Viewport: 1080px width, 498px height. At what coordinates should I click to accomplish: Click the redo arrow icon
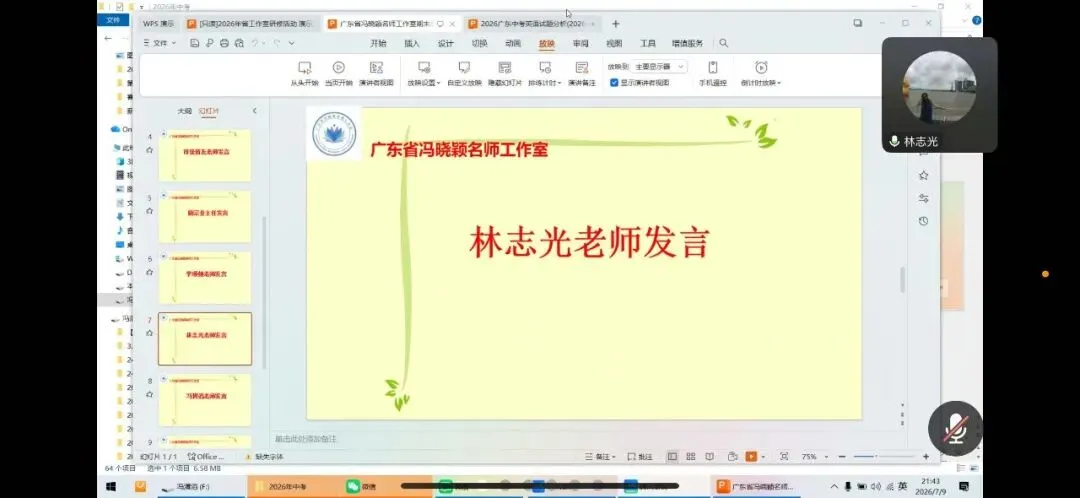tap(276, 43)
